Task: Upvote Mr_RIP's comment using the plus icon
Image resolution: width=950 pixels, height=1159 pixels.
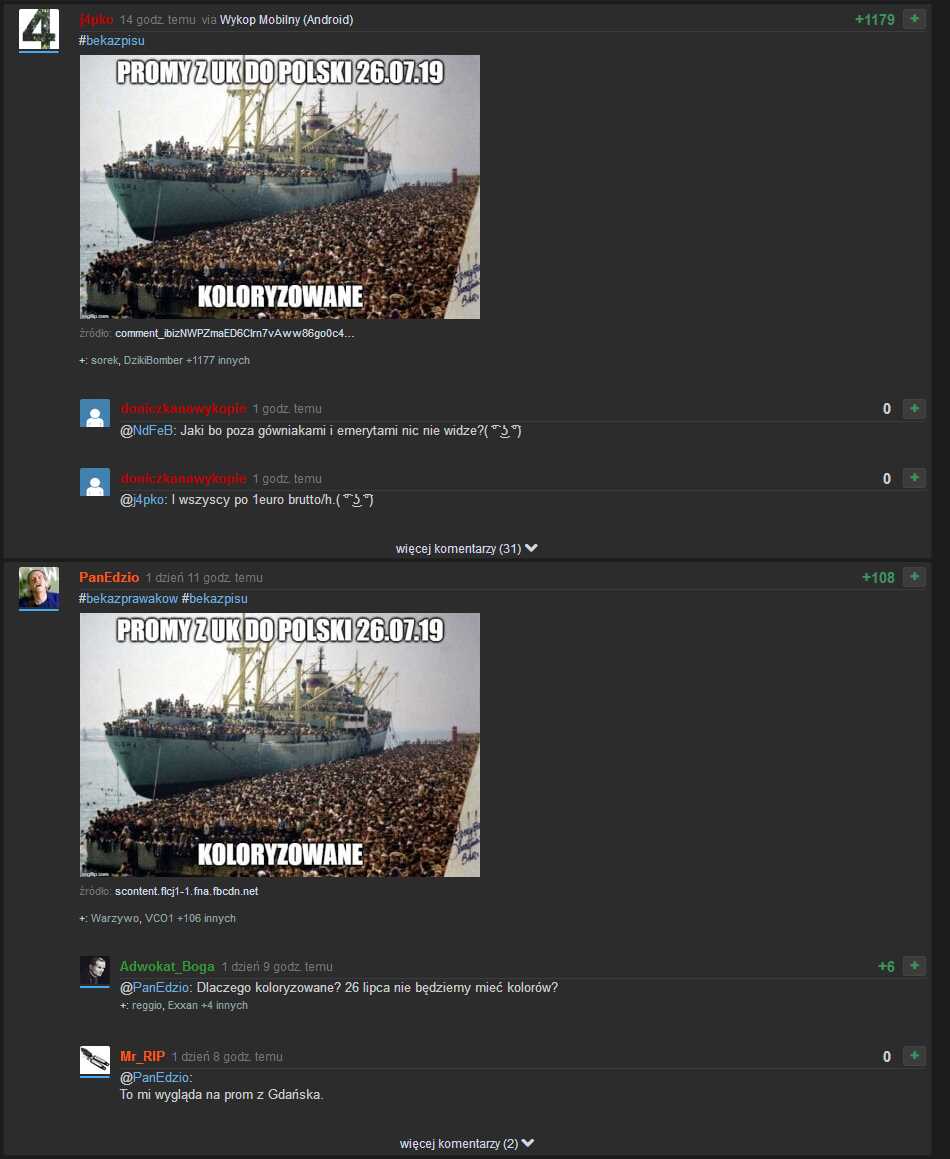Action: click(x=914, y=1056)
